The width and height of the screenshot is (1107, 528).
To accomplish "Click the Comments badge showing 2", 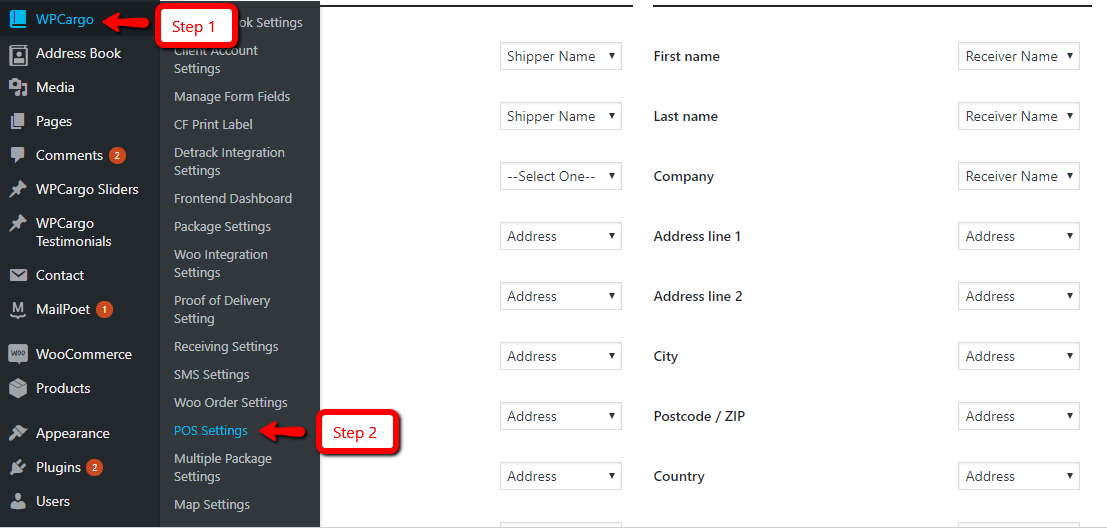I will click(x=117, y=155).
